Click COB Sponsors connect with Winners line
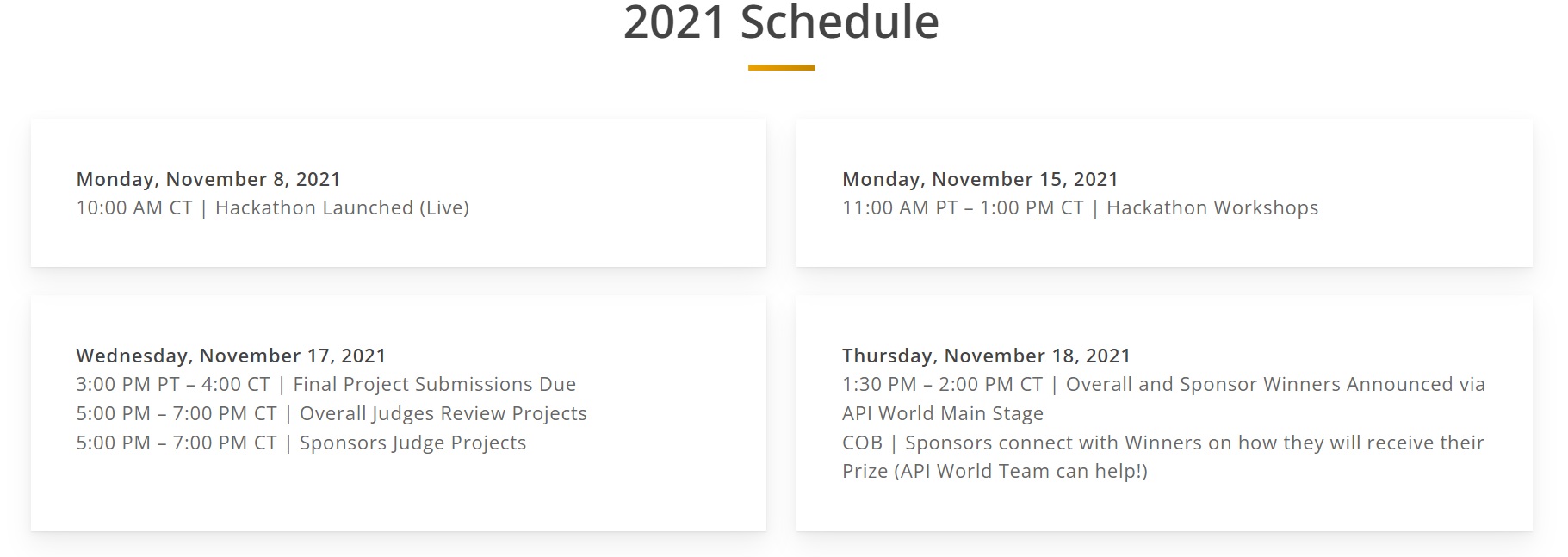This screenshot has width=1568, height=557. (1163, 443)
